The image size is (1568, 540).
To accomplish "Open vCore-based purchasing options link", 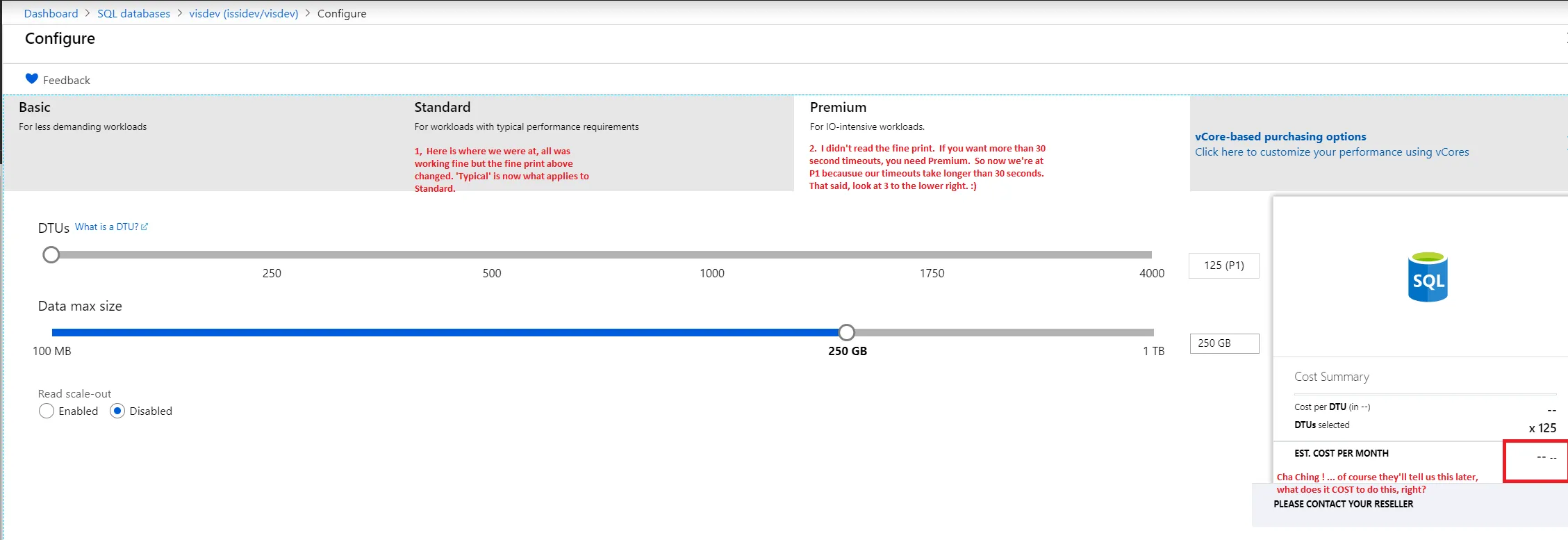I will [x=1280, y=136].
